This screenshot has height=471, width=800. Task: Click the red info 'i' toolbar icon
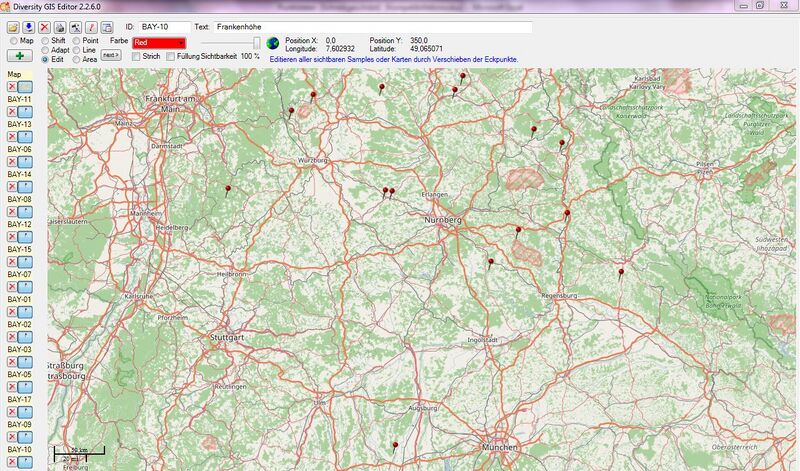tap(91, 28)
